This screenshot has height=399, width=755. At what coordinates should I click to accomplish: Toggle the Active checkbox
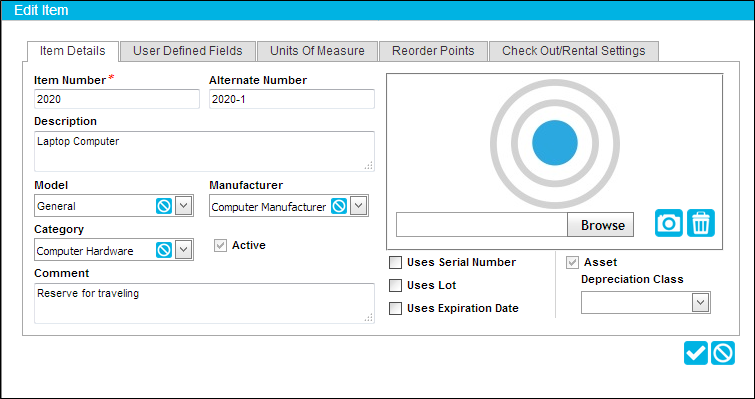pos(221,246)
